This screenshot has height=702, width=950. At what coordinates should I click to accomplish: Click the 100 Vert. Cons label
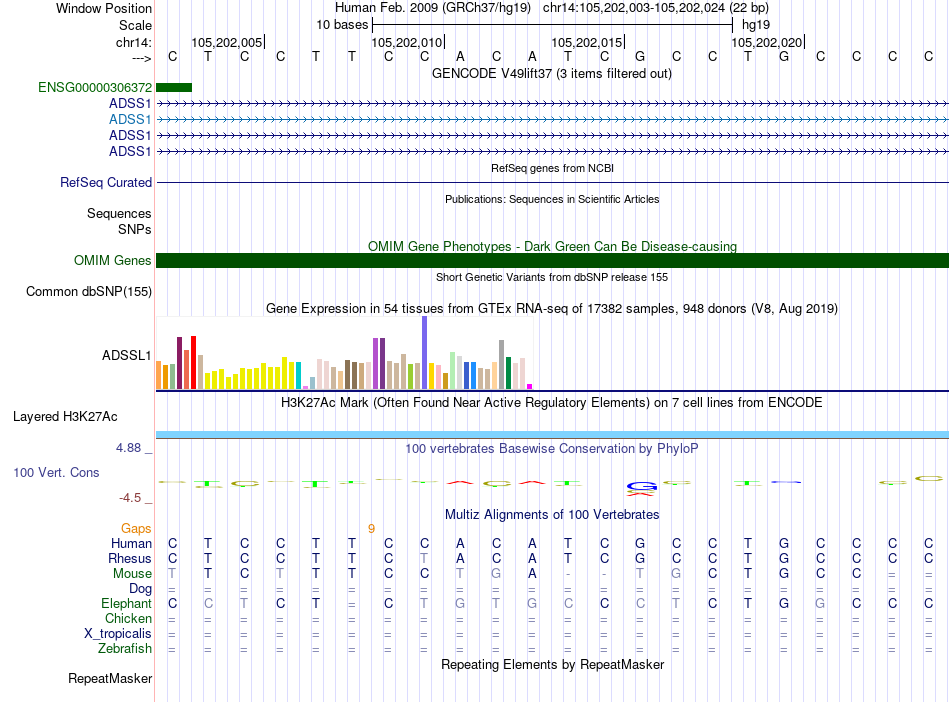[x=56, y=472]
